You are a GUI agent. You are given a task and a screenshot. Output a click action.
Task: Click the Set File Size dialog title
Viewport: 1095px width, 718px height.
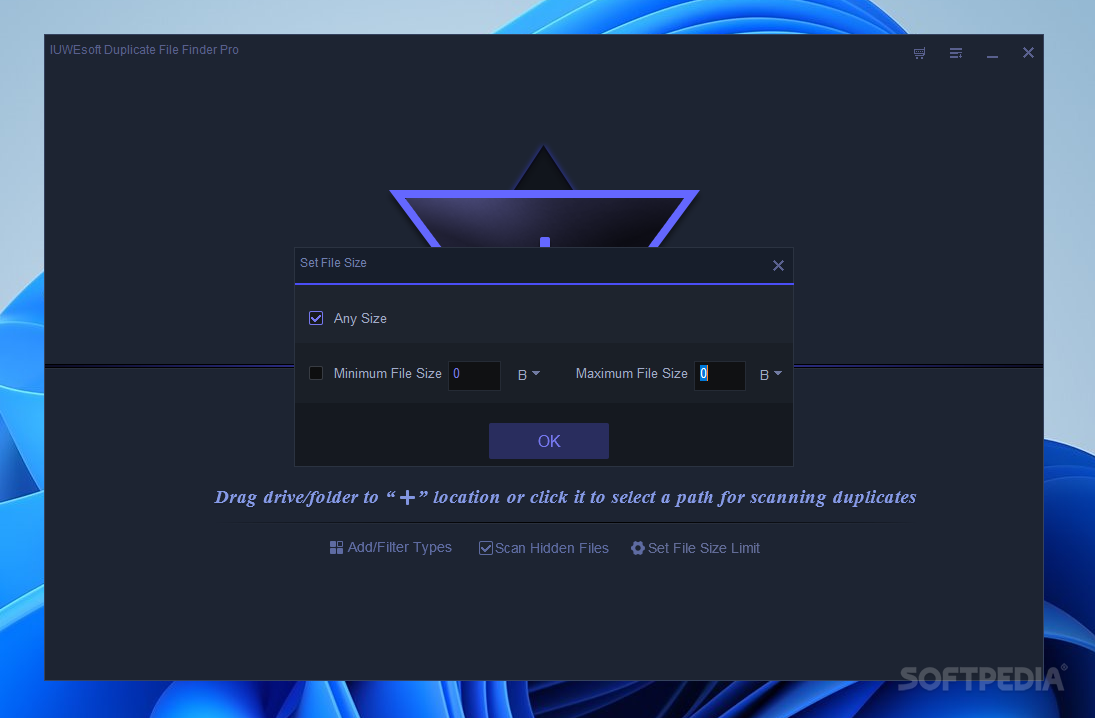[333, 263]
